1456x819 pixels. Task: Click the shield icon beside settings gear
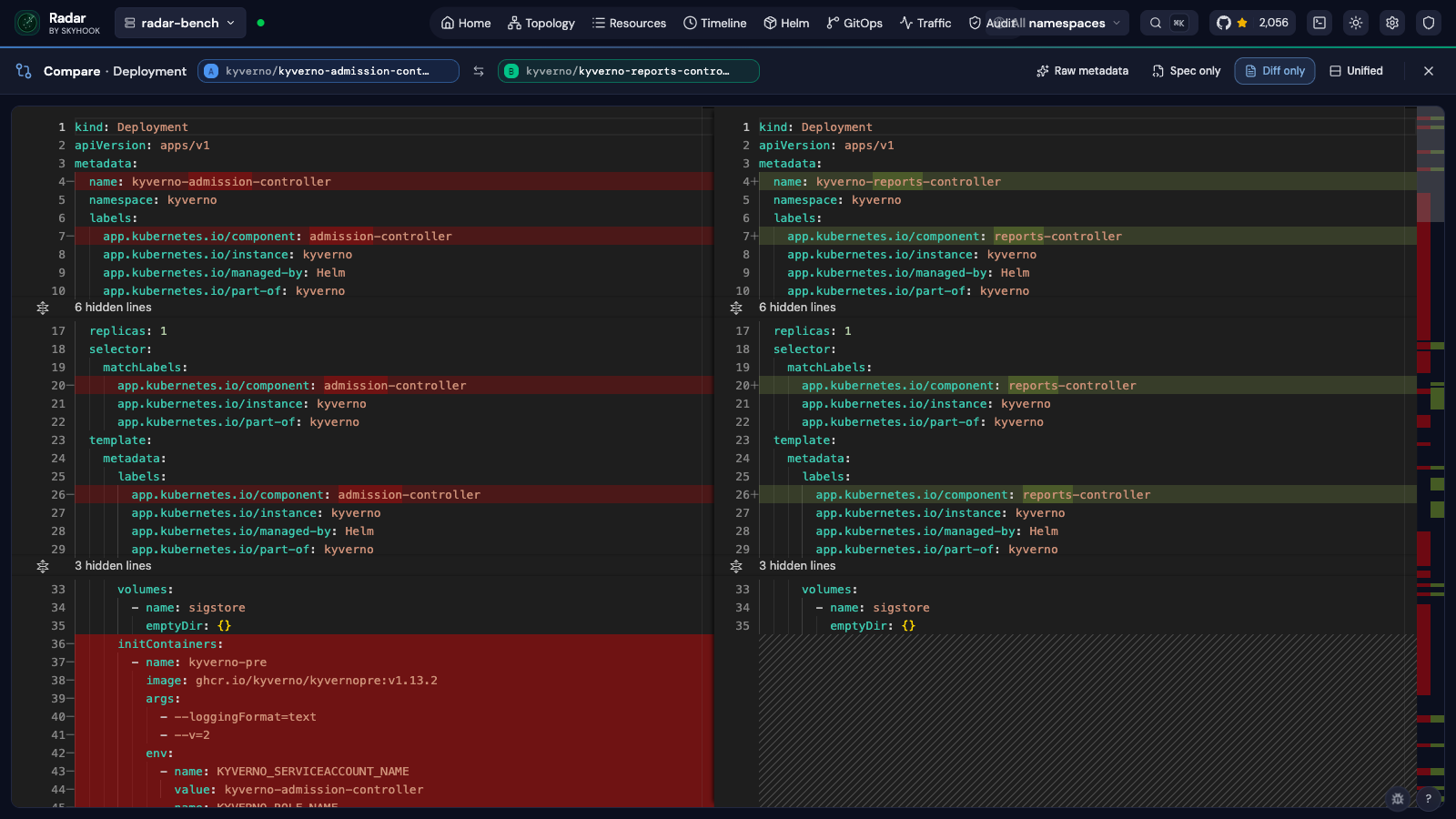click(x=1429, y=23)
